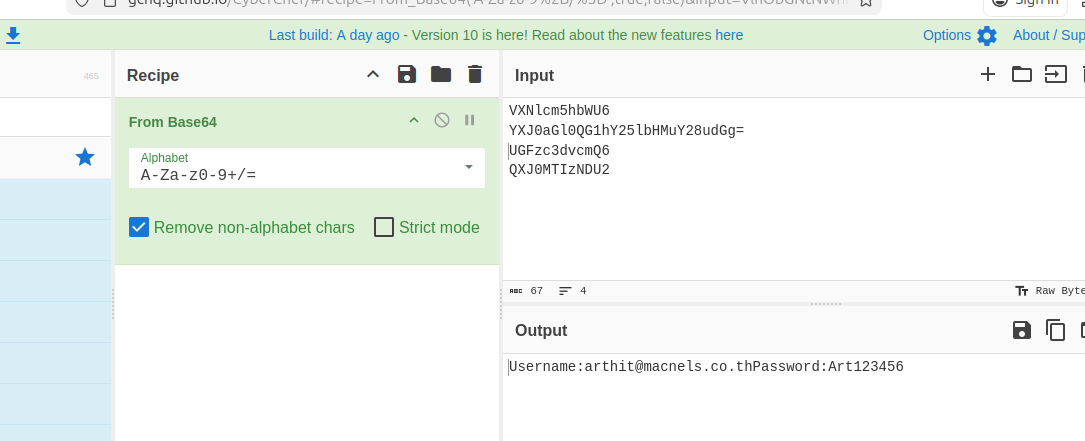1085x441 pixels.
Task: Save the current recipe
Action: coord(407,74)
